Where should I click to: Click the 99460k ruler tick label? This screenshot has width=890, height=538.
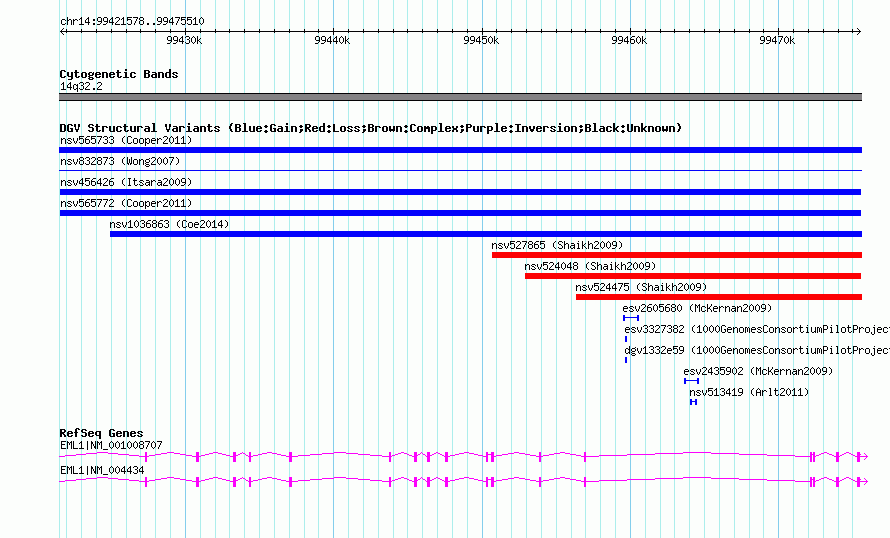coord(629,40)
